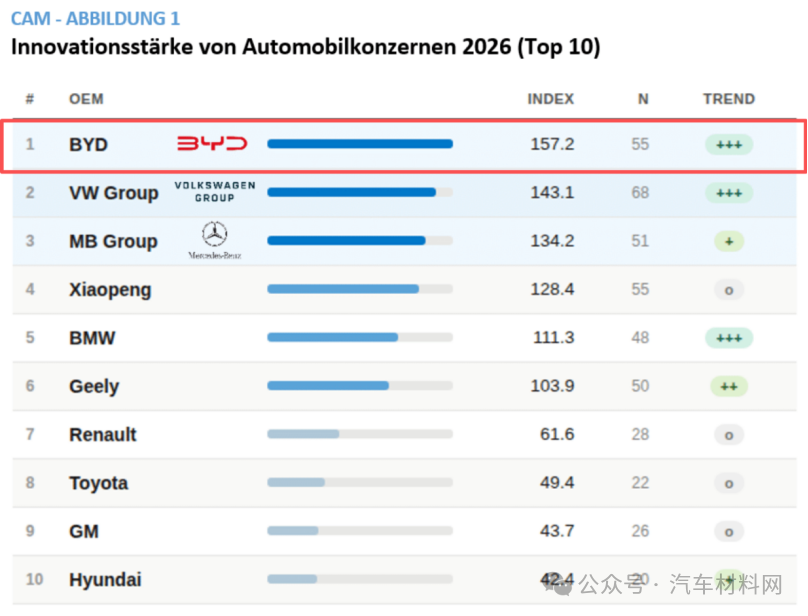This screenshot has width=808, height=616.
Task: Click MB Group's single plus trend badge
Action: tap(729, 241)
